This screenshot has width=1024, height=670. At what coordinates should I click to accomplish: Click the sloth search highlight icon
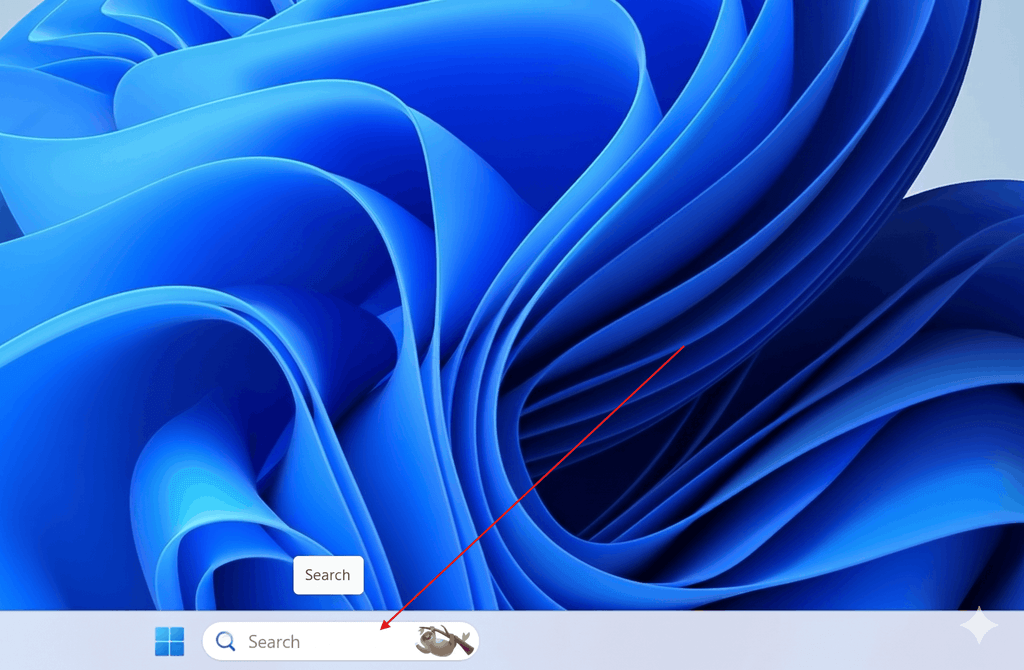(x=443, y=640)
